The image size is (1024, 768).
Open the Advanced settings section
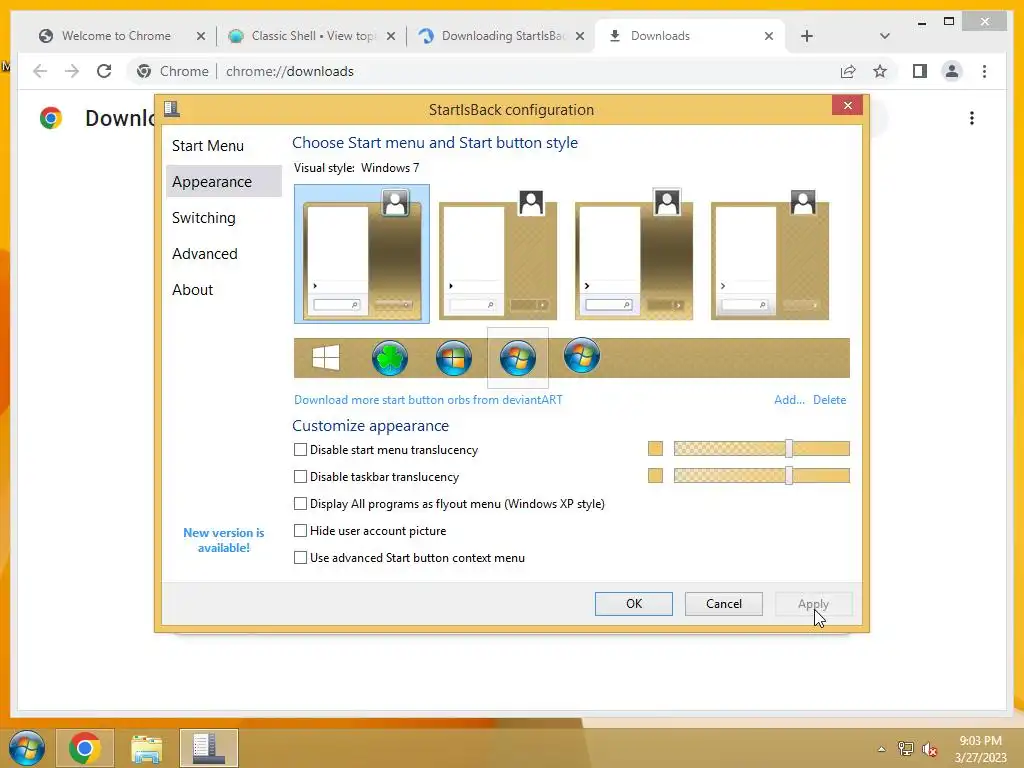223,253
